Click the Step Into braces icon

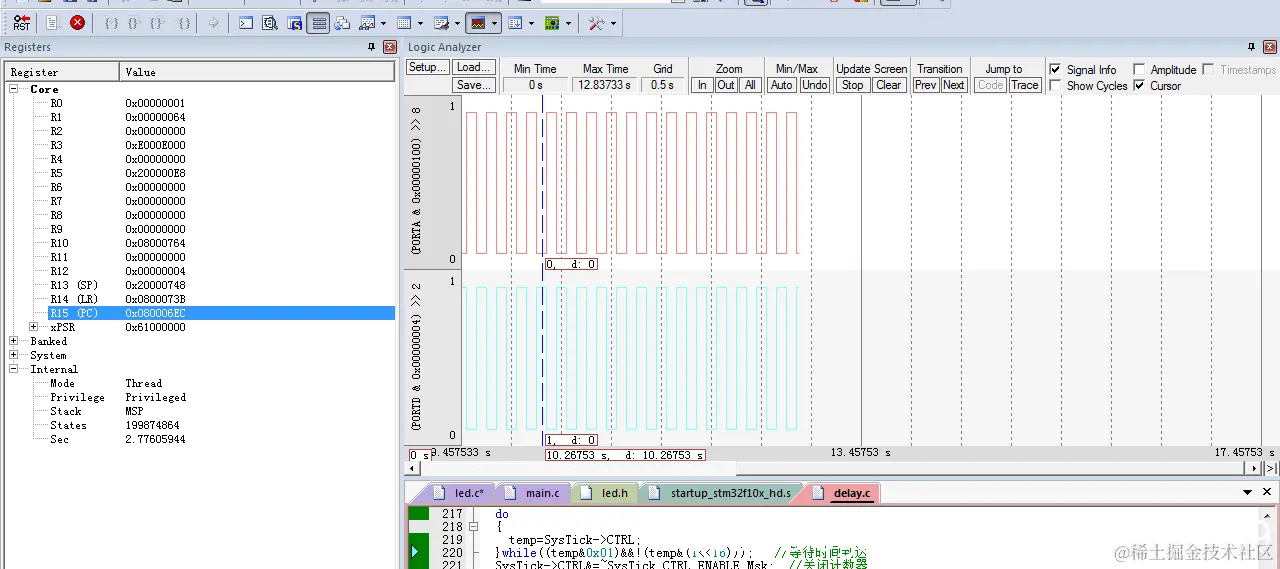[112, 23]
